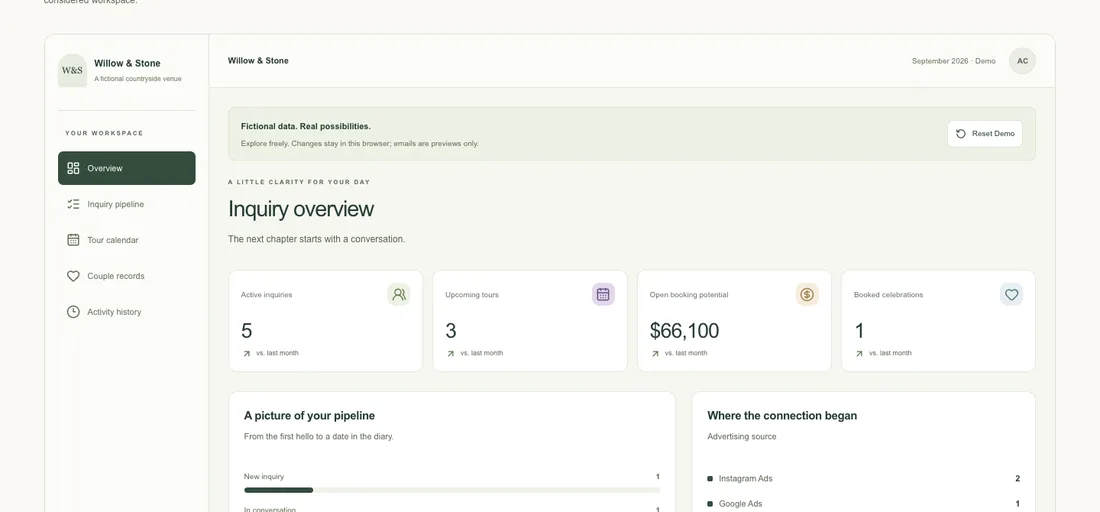
Task: Click Active inquiries value 5
Action: tap(246, 330)
